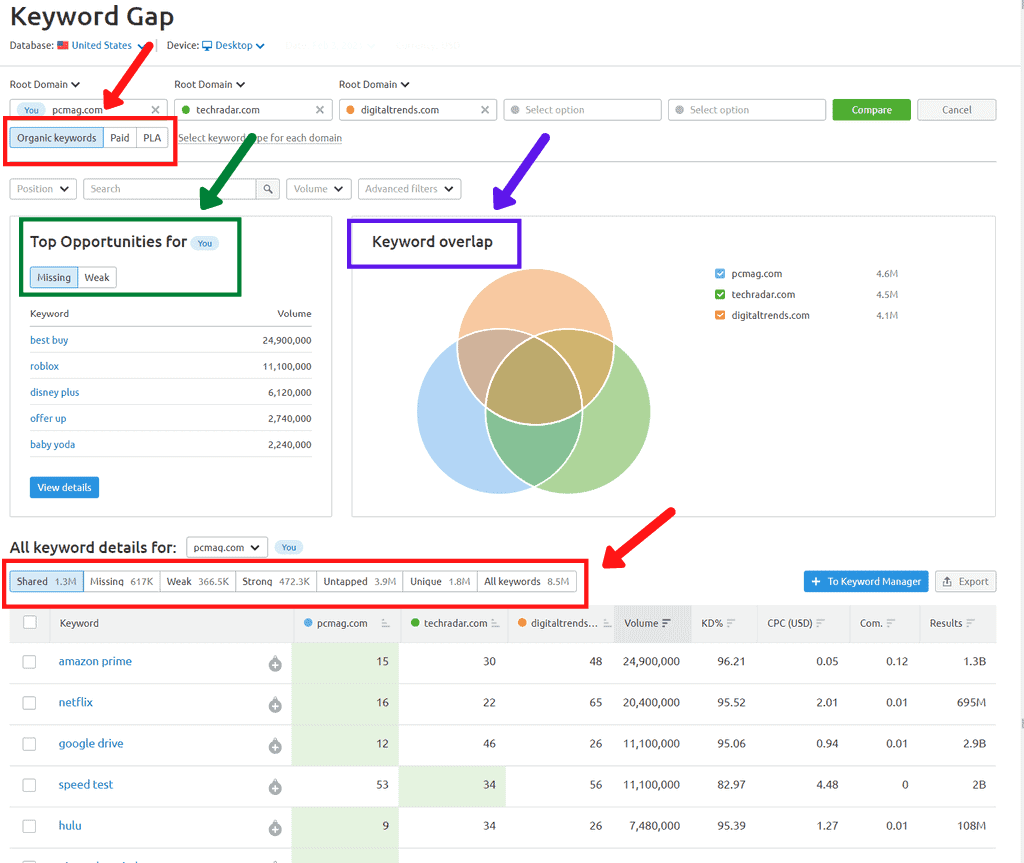1024x863 pixels.
Task: Show Weak top opportunities tab
Action: (97, 278)
